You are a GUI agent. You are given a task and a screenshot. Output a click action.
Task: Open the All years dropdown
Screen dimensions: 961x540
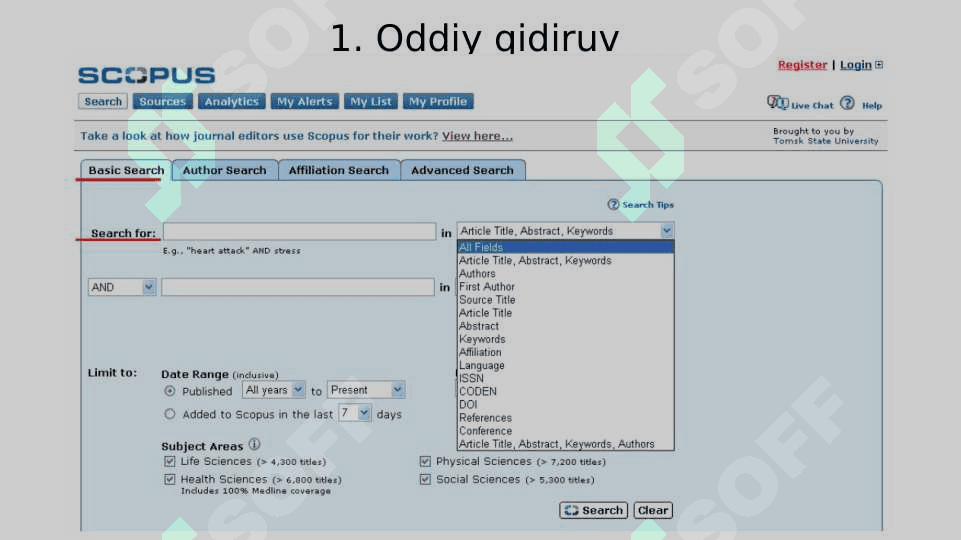tap(273, 390)
